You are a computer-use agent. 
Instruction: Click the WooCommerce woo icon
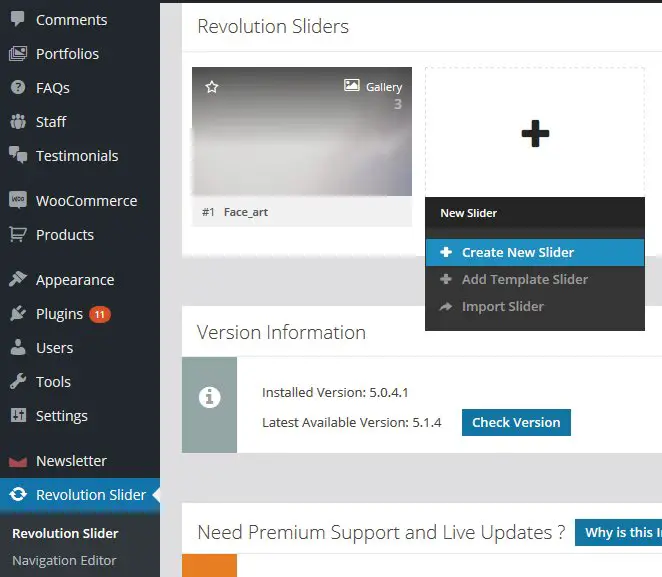(18, 200)
